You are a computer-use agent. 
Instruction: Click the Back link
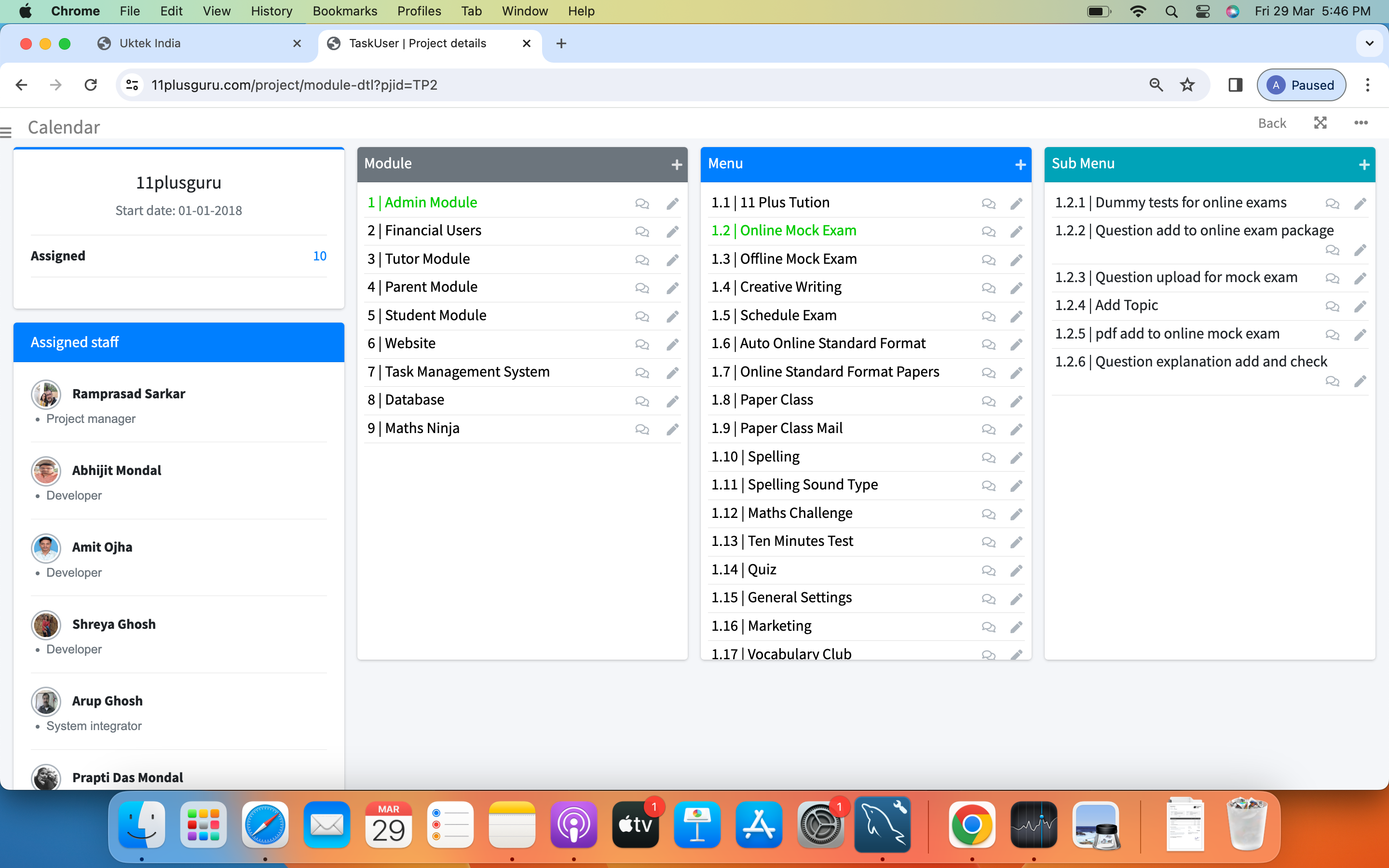[x=1271, y=123]
